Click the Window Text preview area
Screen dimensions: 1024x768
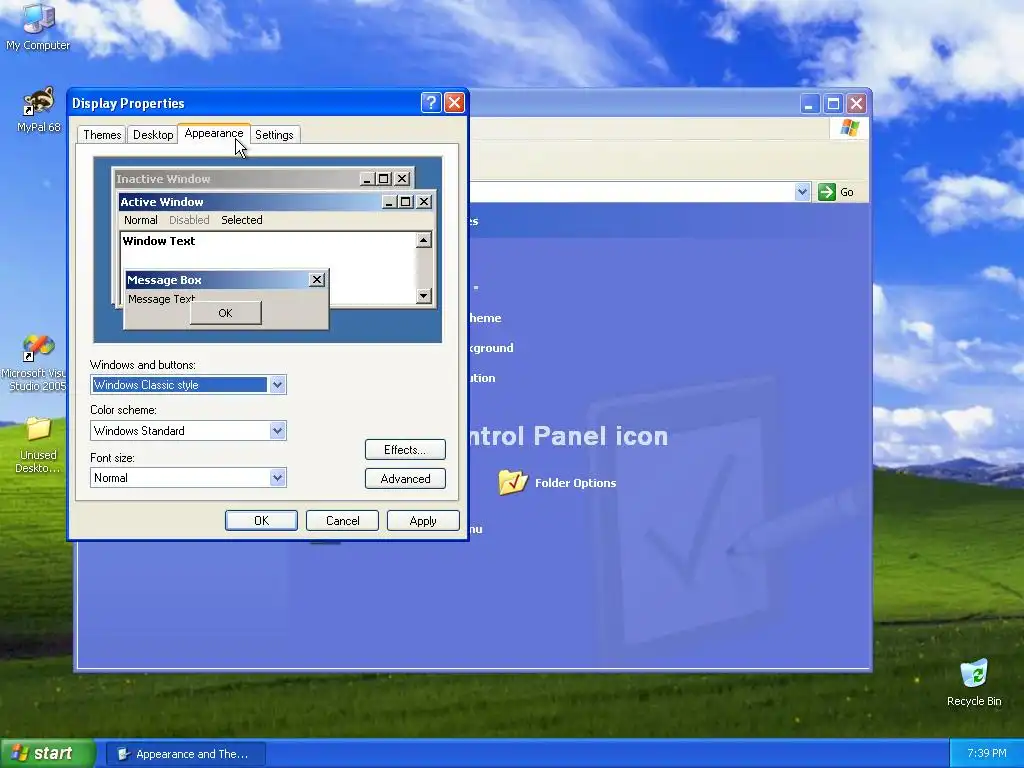click(x=268, y=268)
